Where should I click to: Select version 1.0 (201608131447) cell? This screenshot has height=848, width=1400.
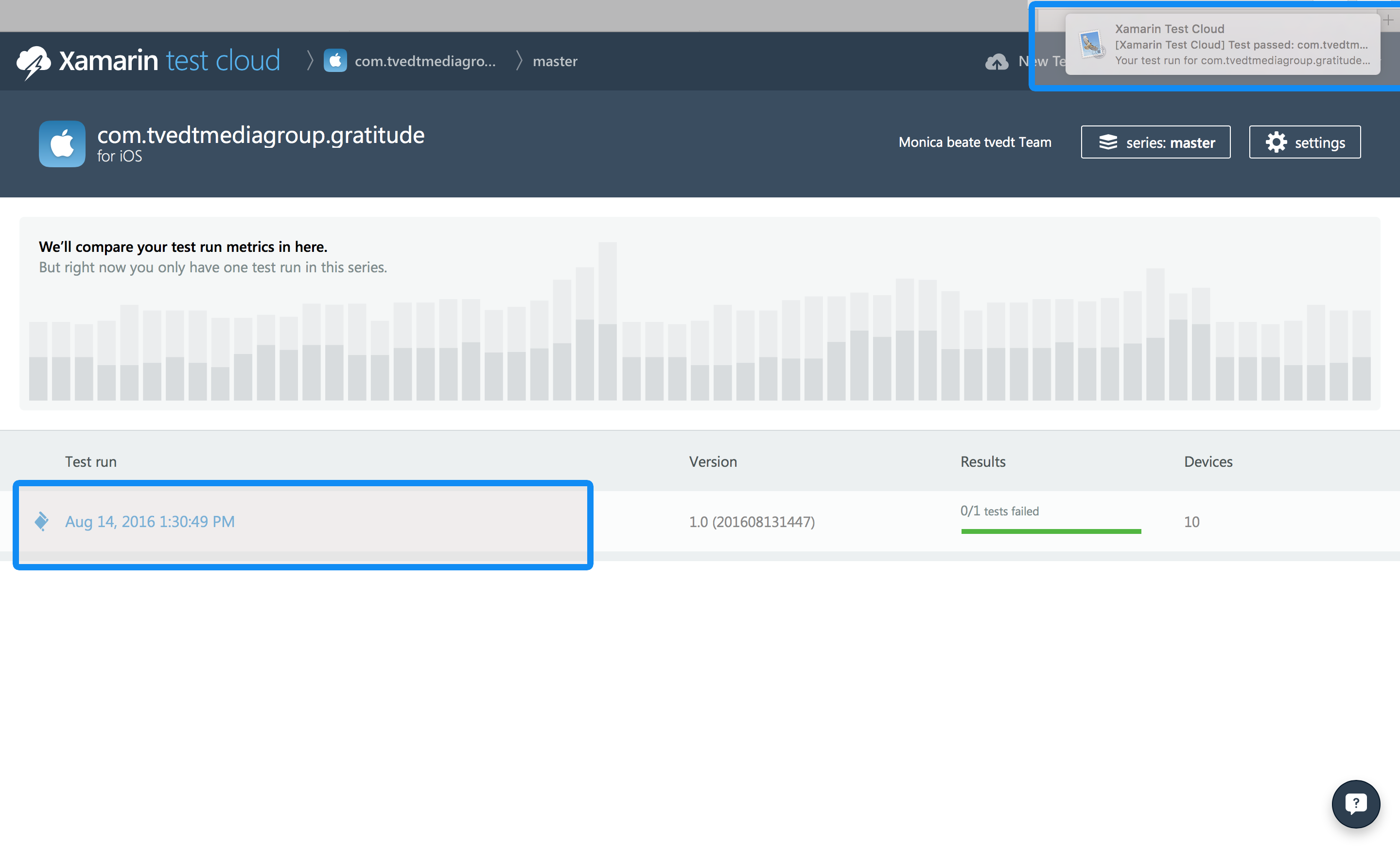tap(752, 522)
